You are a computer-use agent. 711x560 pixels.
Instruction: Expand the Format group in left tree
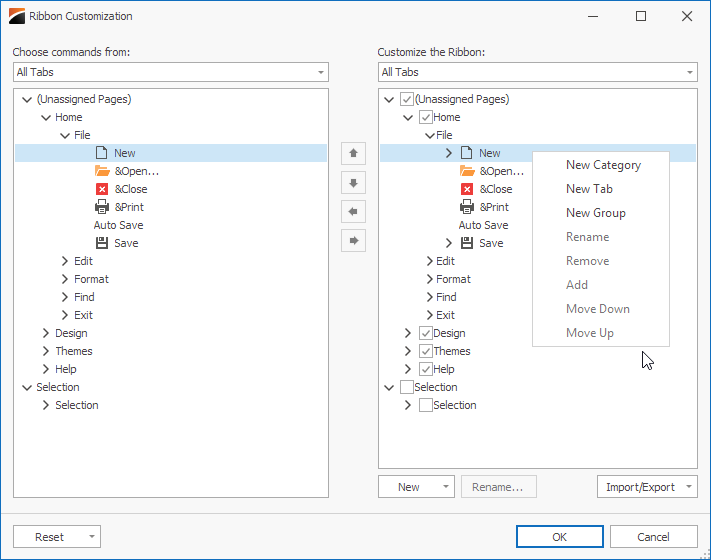65,279
